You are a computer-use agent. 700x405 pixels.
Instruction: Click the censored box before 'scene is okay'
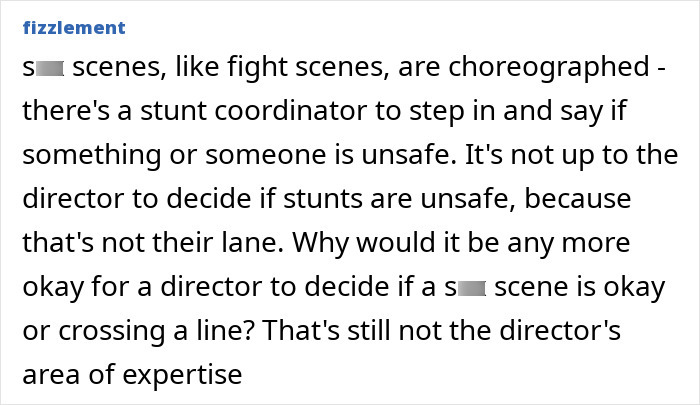coord(470,288)
